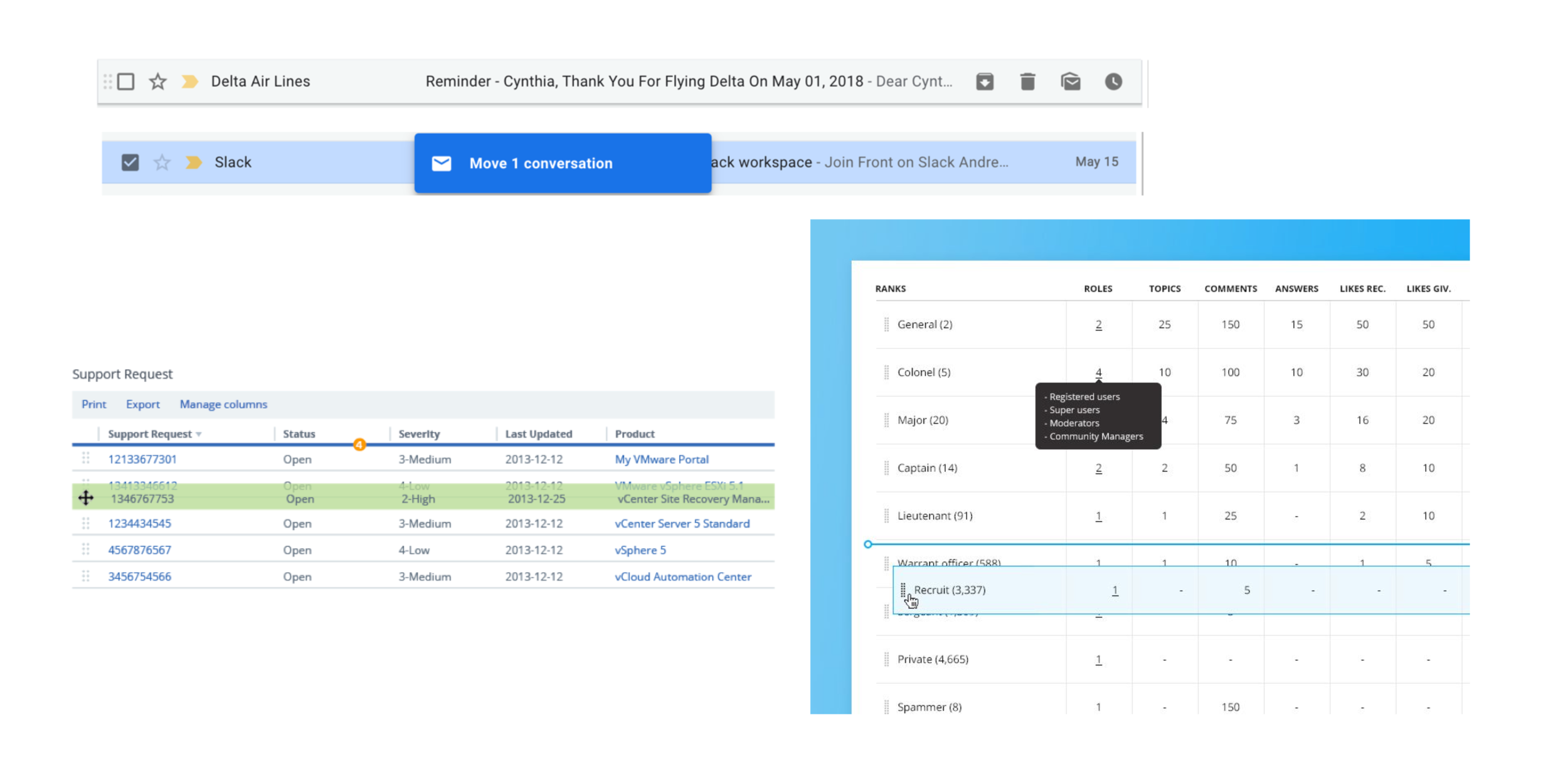Click the orange column resize marker
Image resolution: width=1568 pixels, height=776 pixels.
359,445
